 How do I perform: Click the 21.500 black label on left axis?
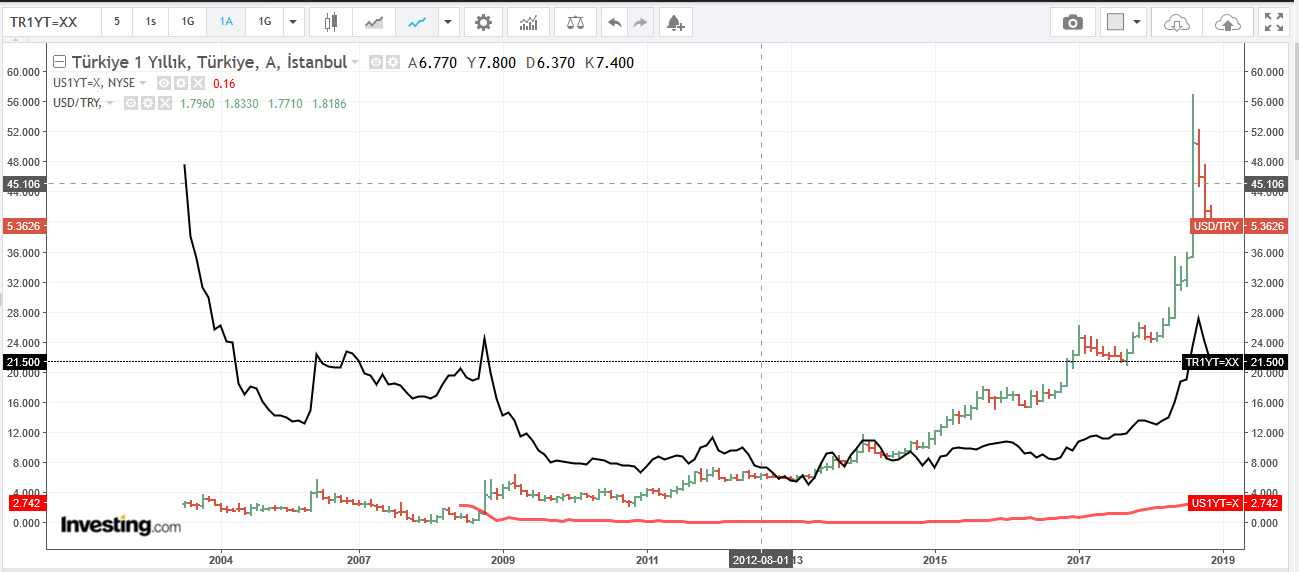[24, 361]
